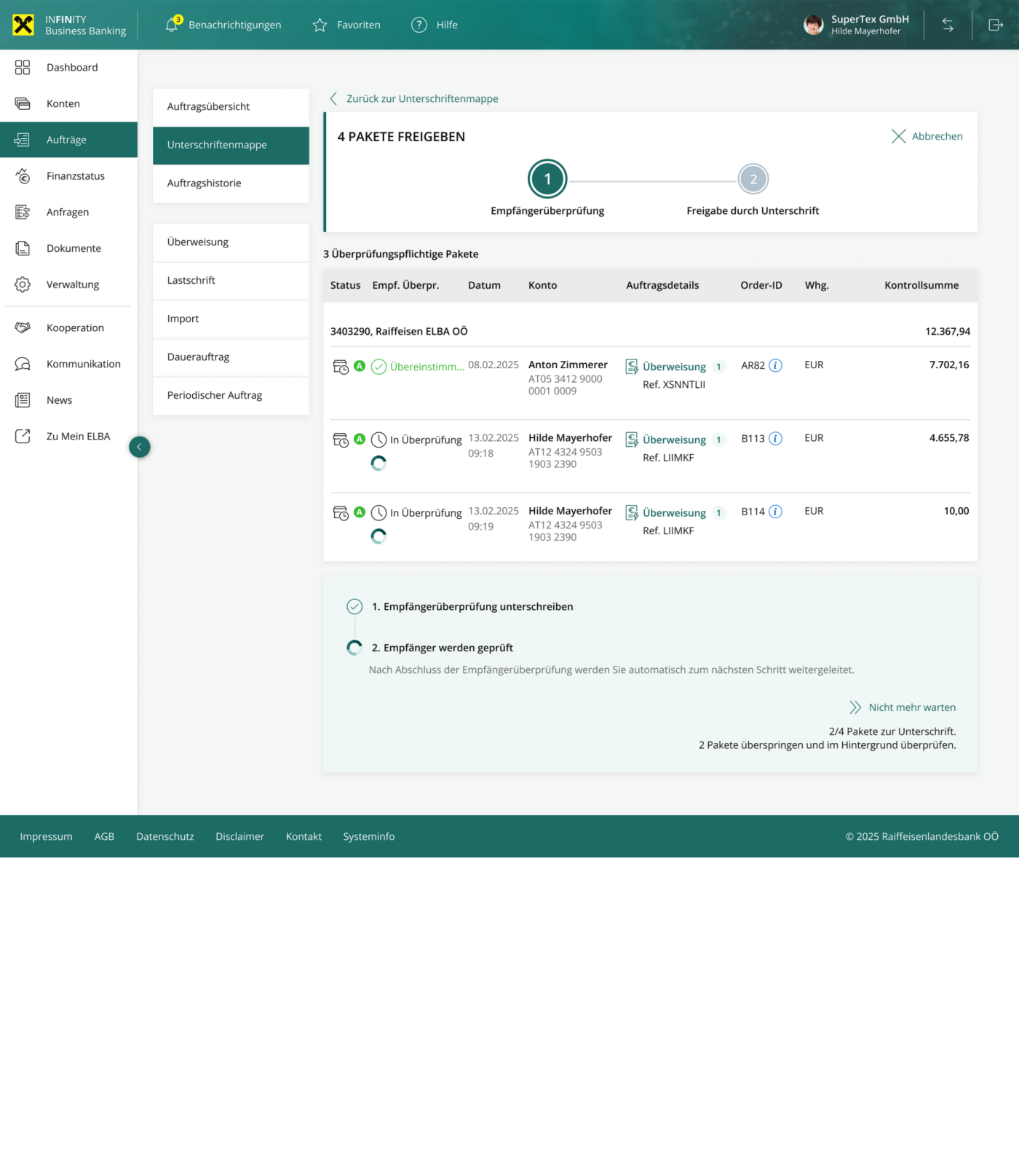Open the Benachrichtigungen bell icon
The height and width of the screenshot is (1176, 1019).
(x=172, y=25)
